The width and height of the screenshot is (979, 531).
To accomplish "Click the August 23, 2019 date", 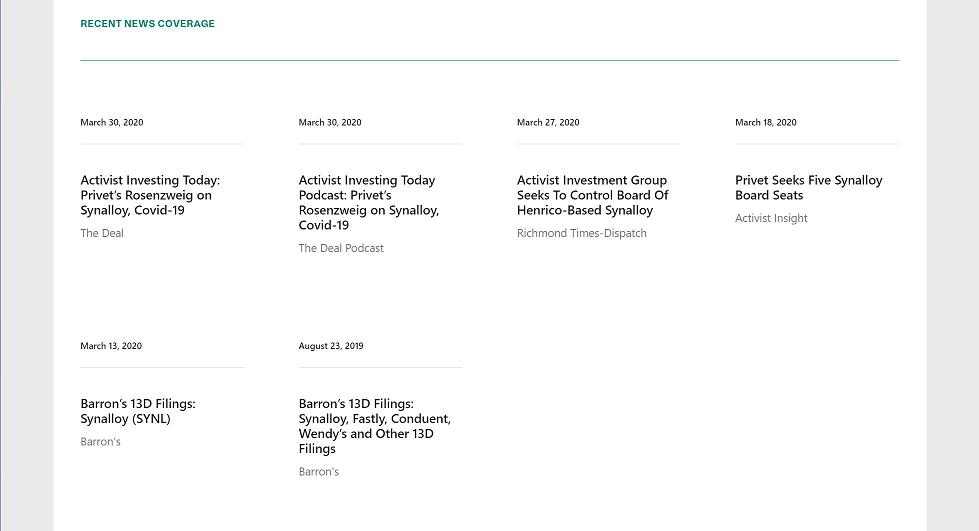I will click(331, 346).
